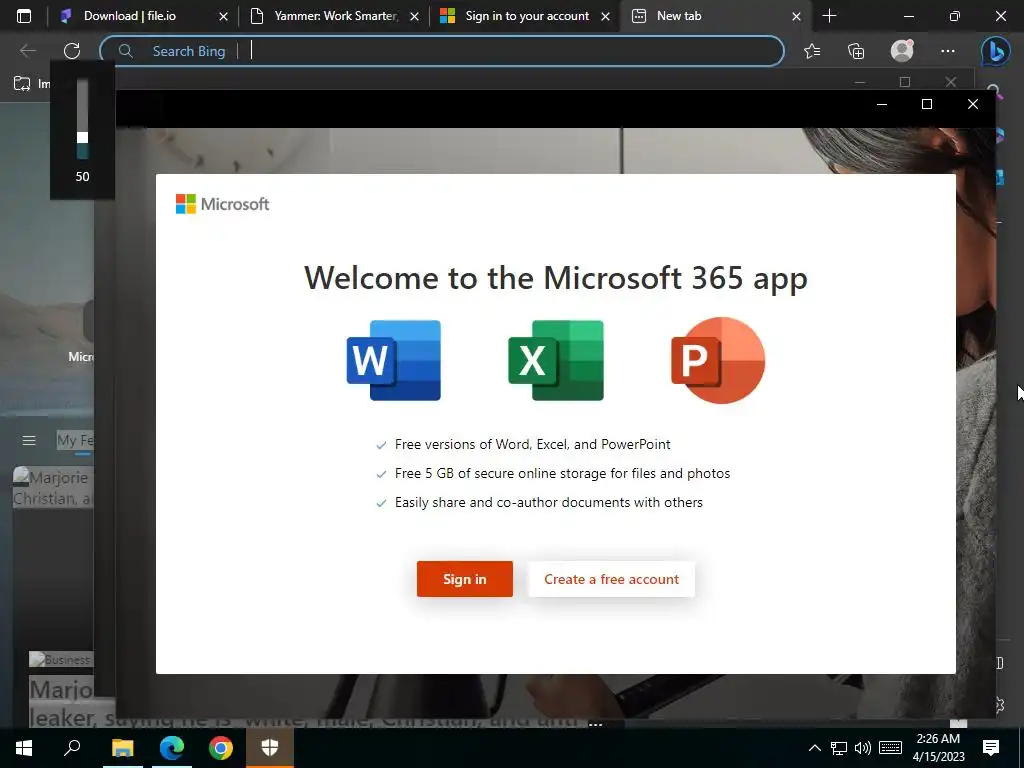Open Windows Security shield in taskbar
The image size is (1024, 768).
270,748
